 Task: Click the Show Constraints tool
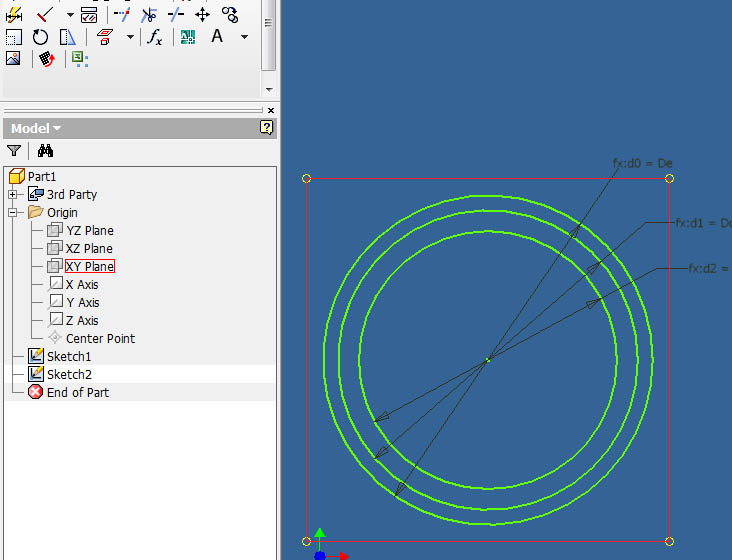pyautogui.click(x=89, y=15)
